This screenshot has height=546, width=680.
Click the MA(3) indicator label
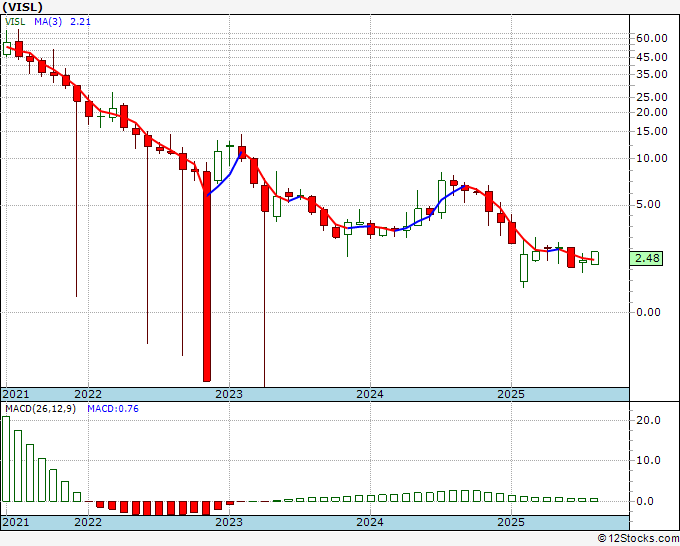(x=48, y=21)
